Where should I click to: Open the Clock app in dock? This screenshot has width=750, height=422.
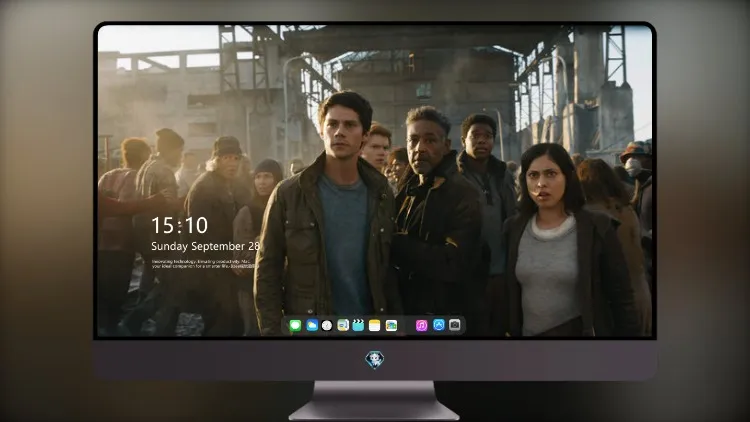[x=327, y=325]
